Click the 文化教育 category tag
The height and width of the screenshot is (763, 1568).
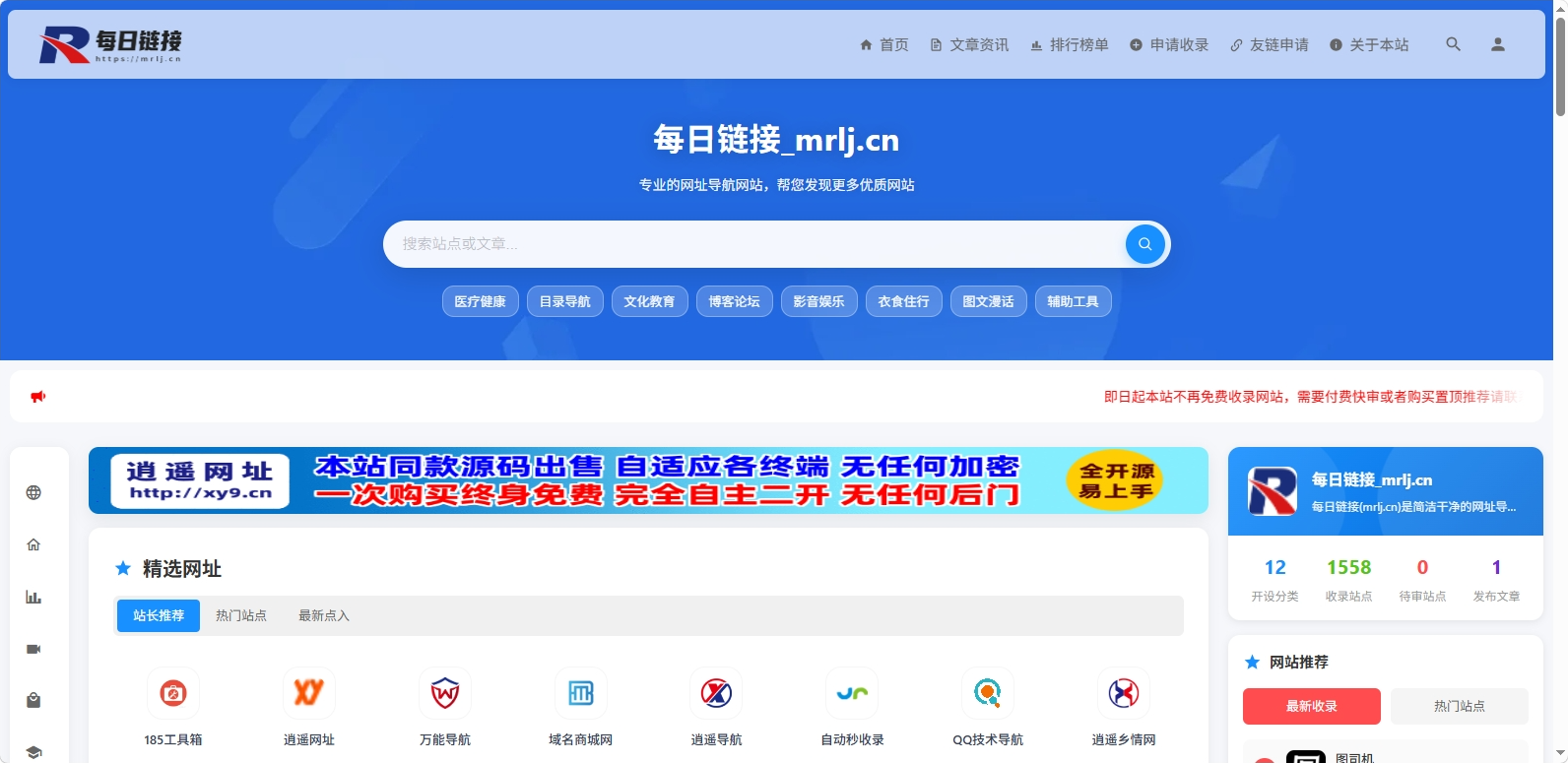(650, 301)
